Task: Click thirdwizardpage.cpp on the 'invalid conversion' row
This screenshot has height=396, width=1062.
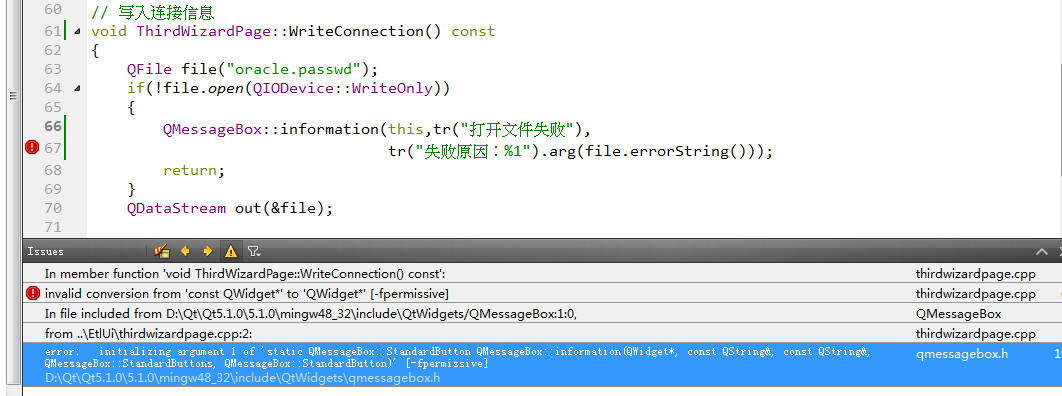Action: [x=975, y=294]
